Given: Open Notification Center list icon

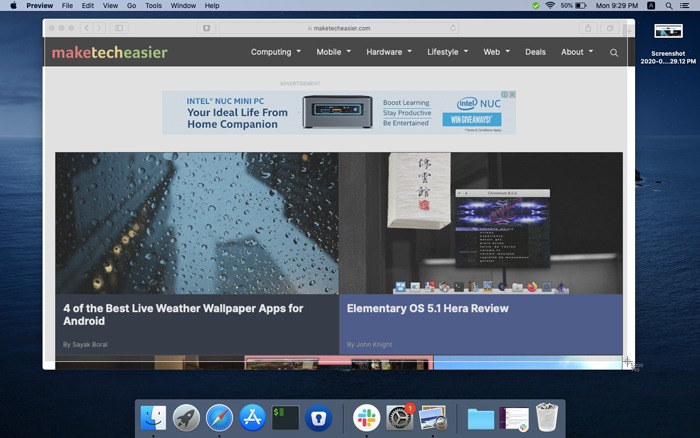Looking at the screenshot, I should (x=684, y=5).
